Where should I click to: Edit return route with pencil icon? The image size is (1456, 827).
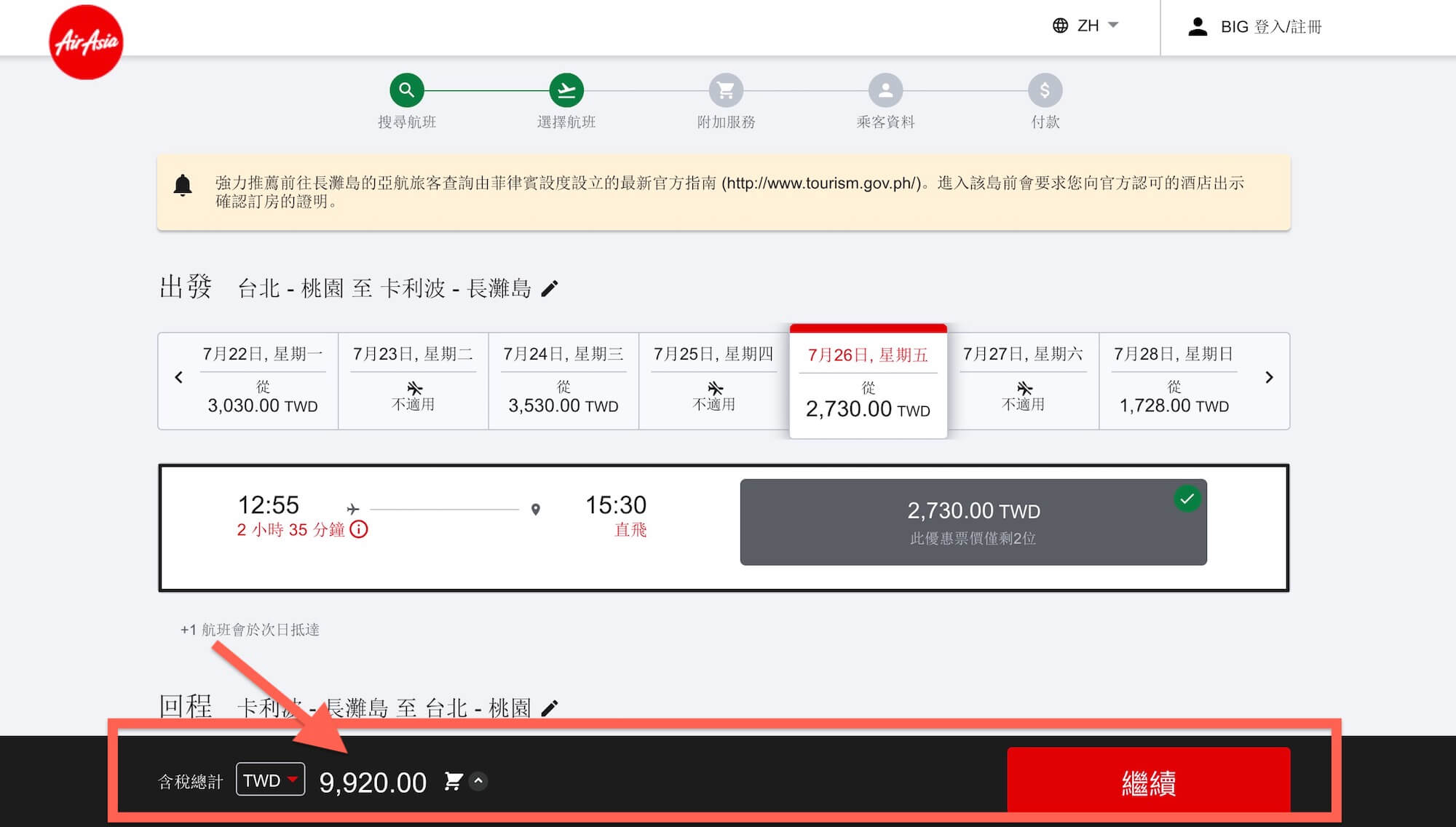(550, 708)
